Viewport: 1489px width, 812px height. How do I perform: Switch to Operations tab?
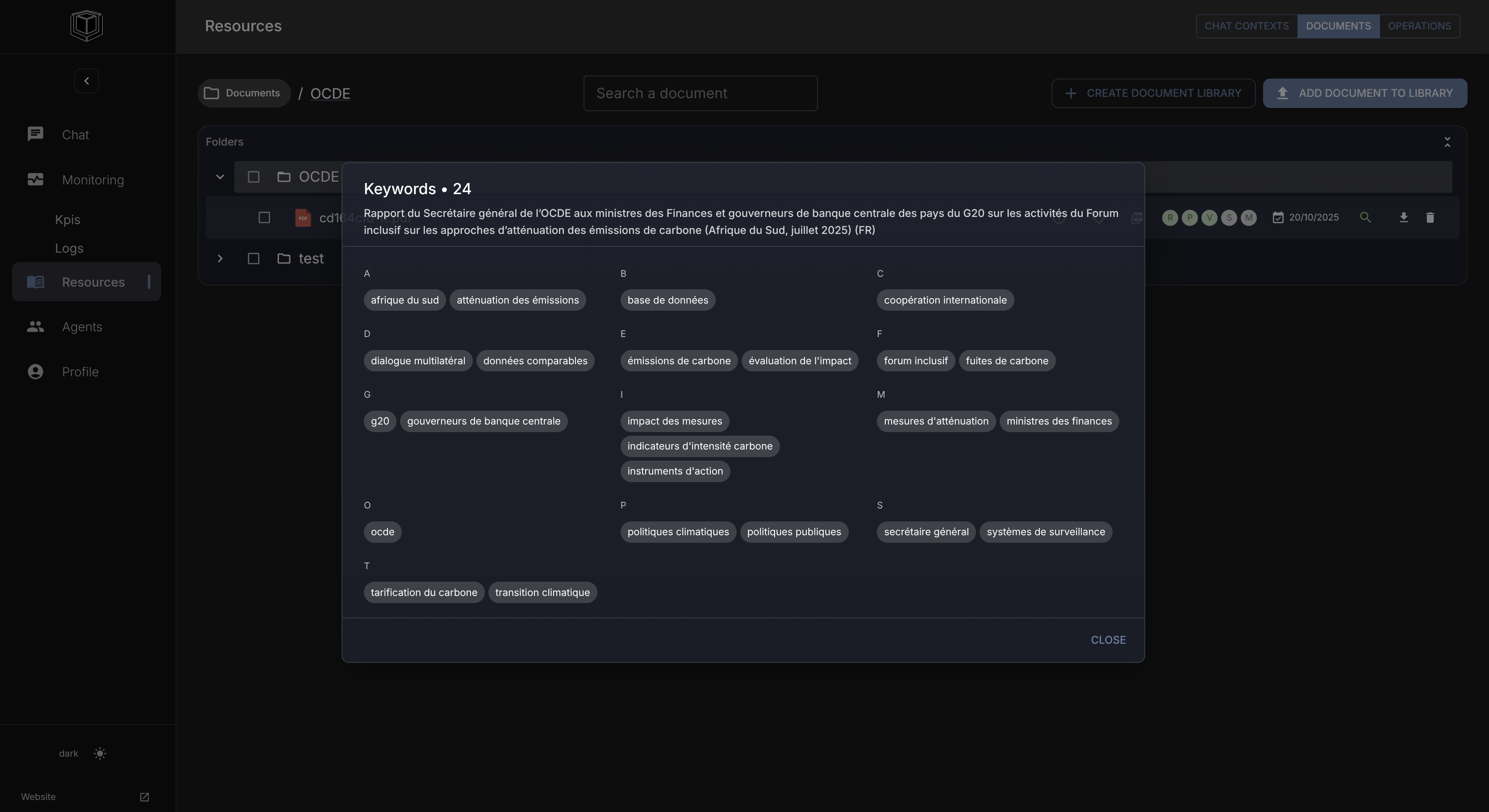tap(1419, 26)
